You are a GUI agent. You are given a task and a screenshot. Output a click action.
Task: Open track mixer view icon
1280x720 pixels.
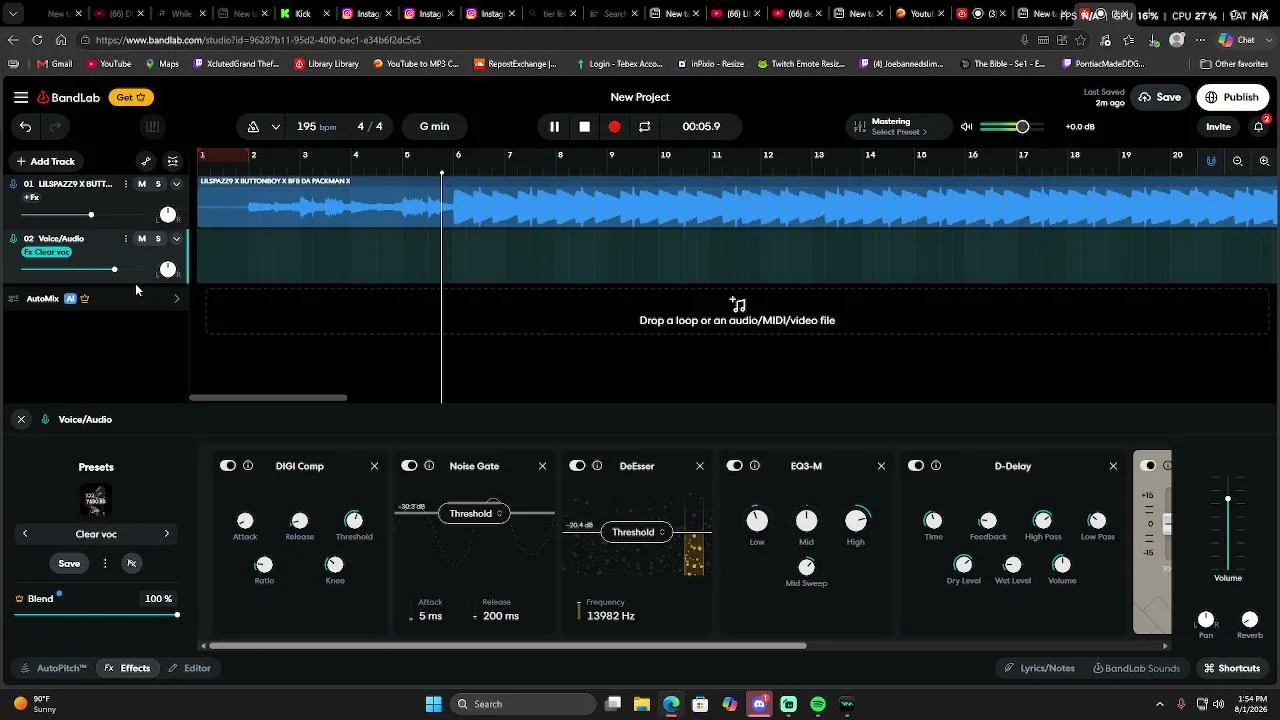173,161
